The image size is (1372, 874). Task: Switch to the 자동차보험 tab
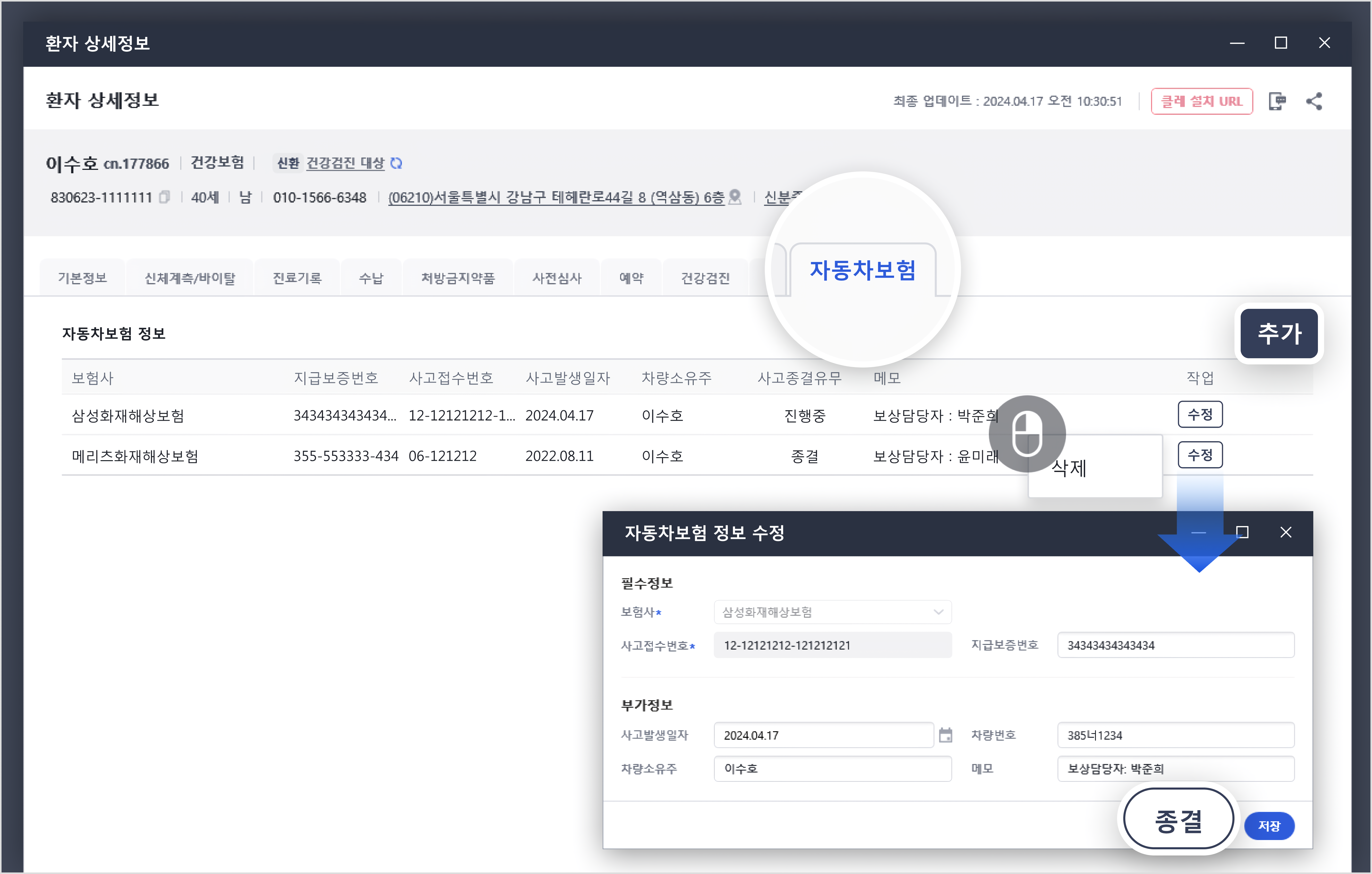[x=862, y=270]
